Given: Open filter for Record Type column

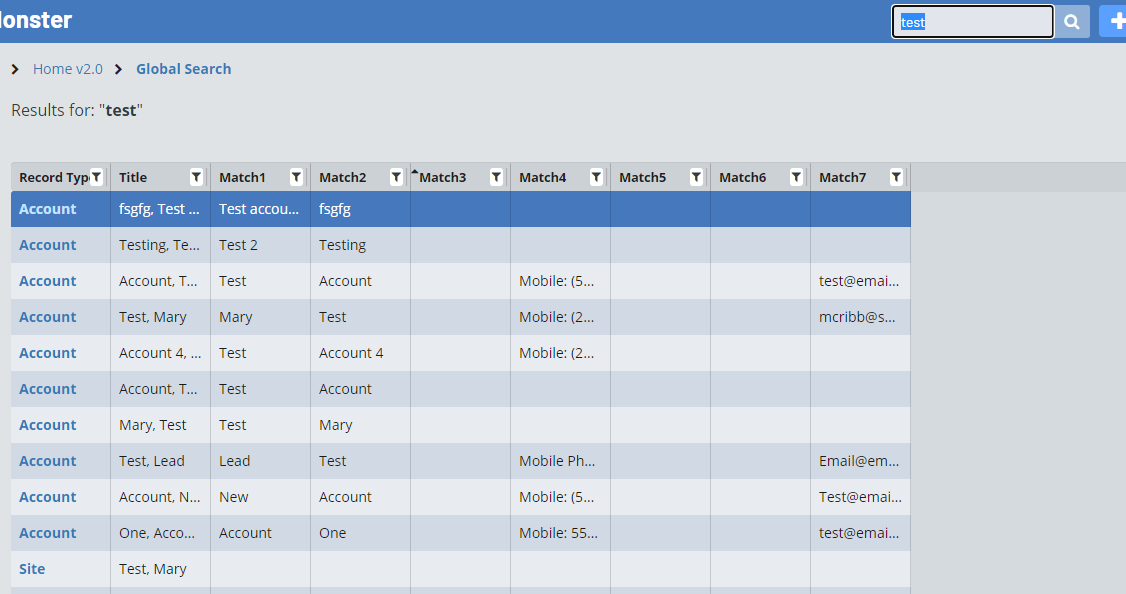Looking at the screenshot, I should [97, 177].
